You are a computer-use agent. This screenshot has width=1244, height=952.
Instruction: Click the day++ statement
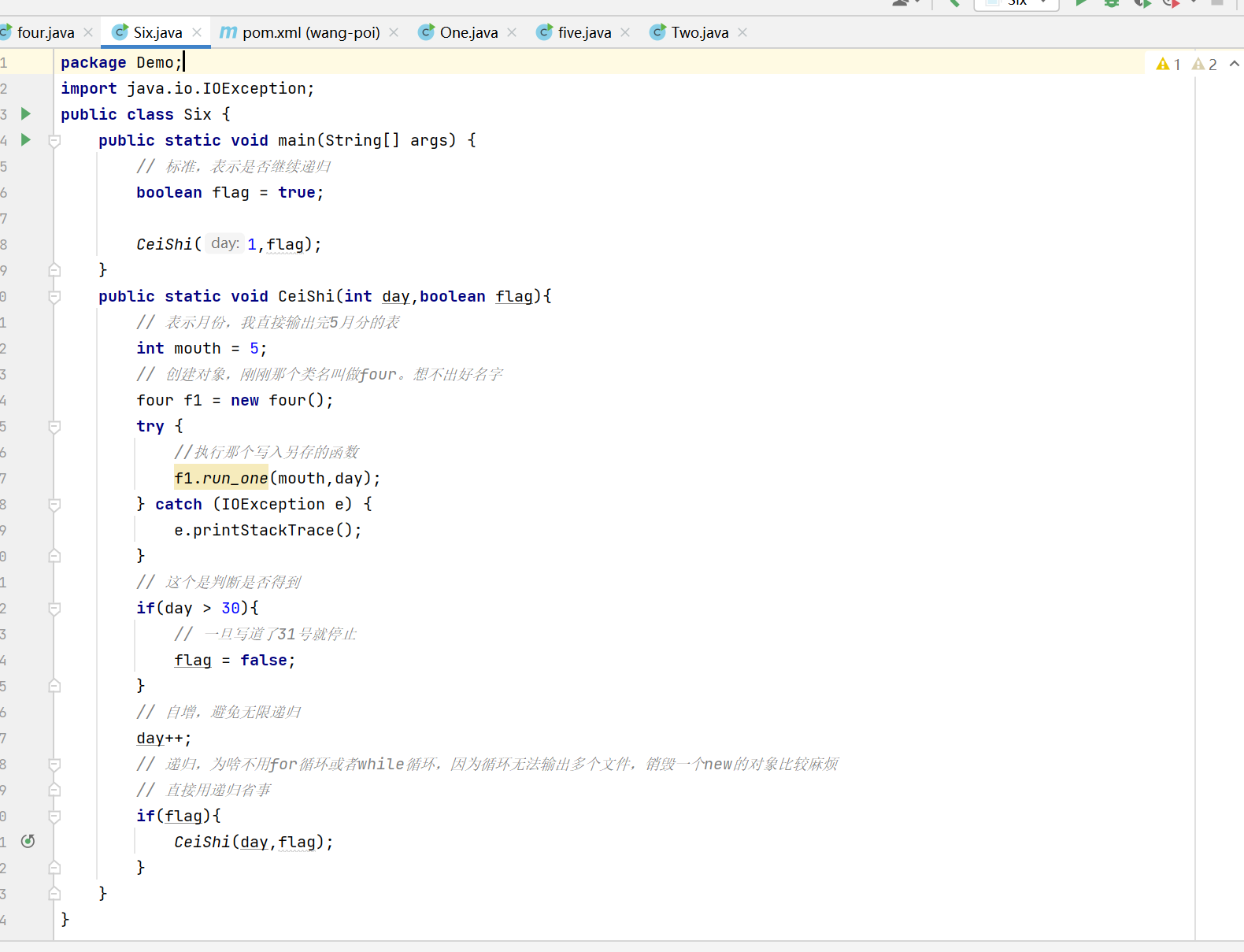click(164, 738)
